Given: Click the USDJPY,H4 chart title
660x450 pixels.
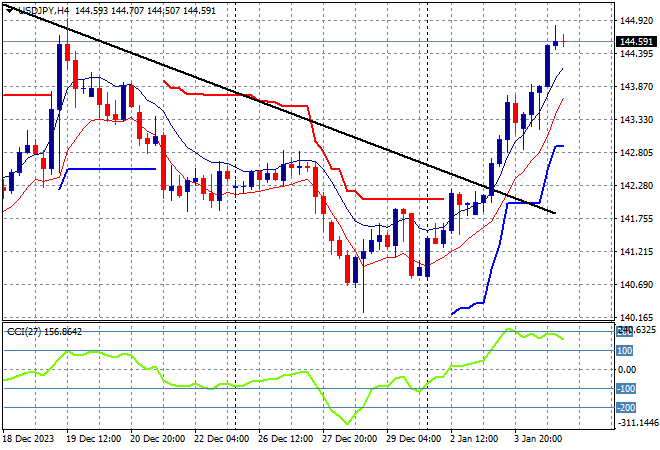Looking at the screenshot, I should click(42, 11).
